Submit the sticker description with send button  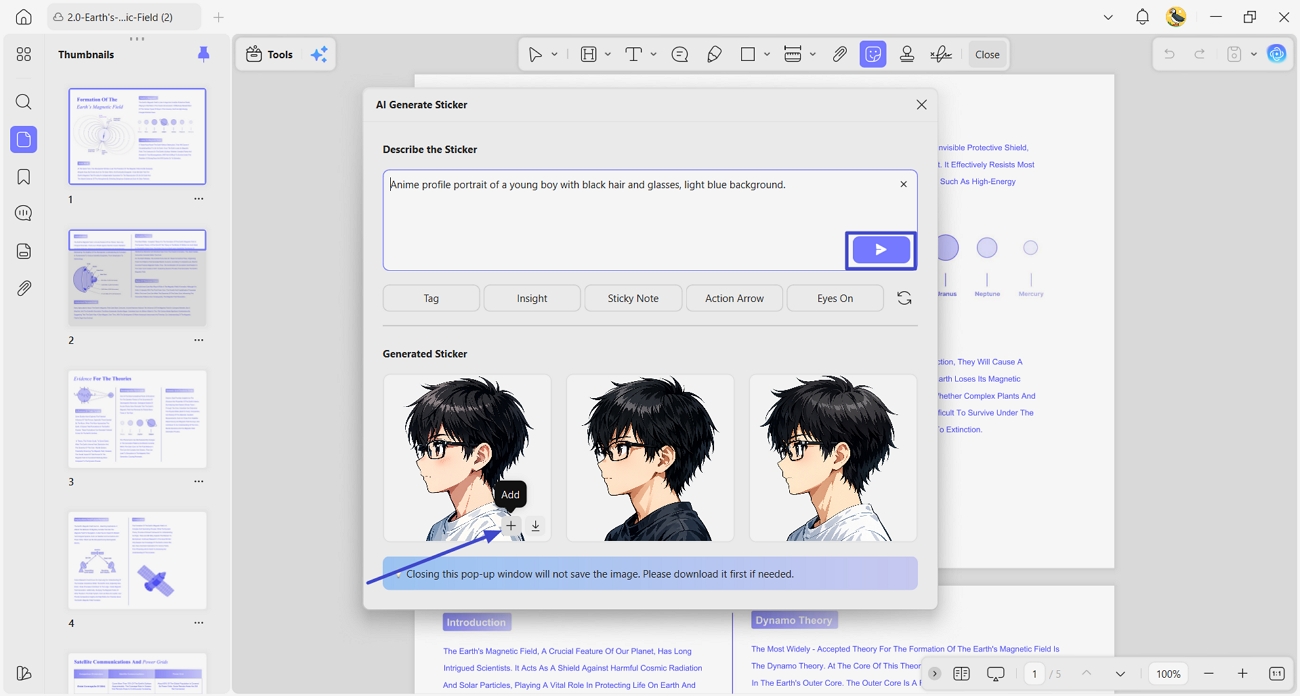(881, 250)
